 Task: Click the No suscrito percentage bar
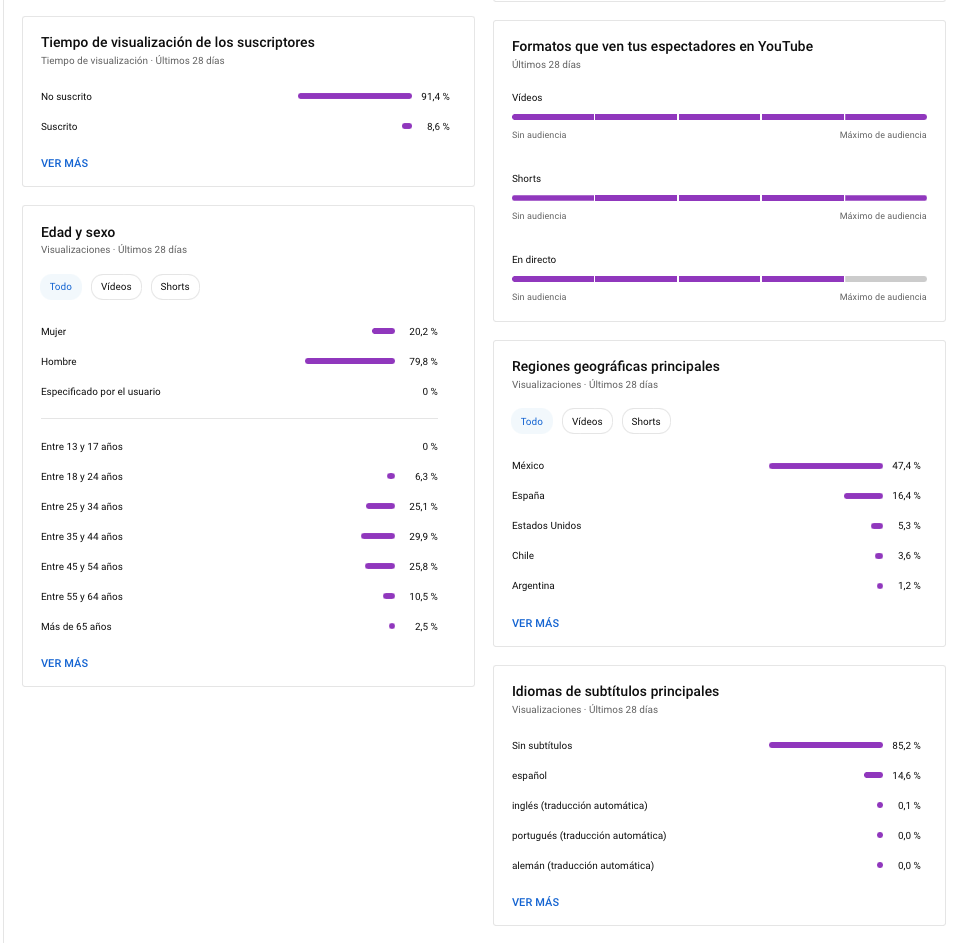coord(355,96)
